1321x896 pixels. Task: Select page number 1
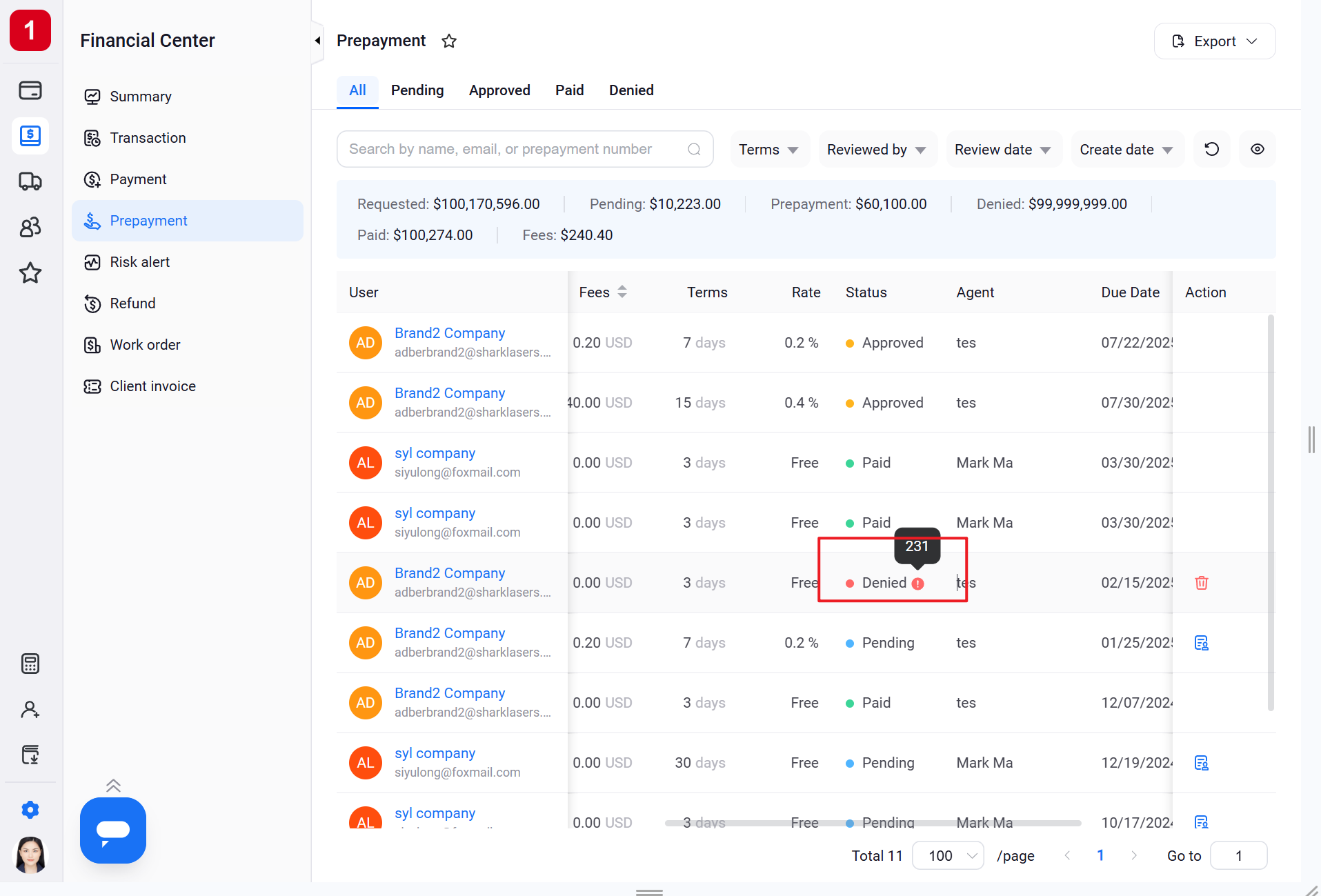point(1100,855)
